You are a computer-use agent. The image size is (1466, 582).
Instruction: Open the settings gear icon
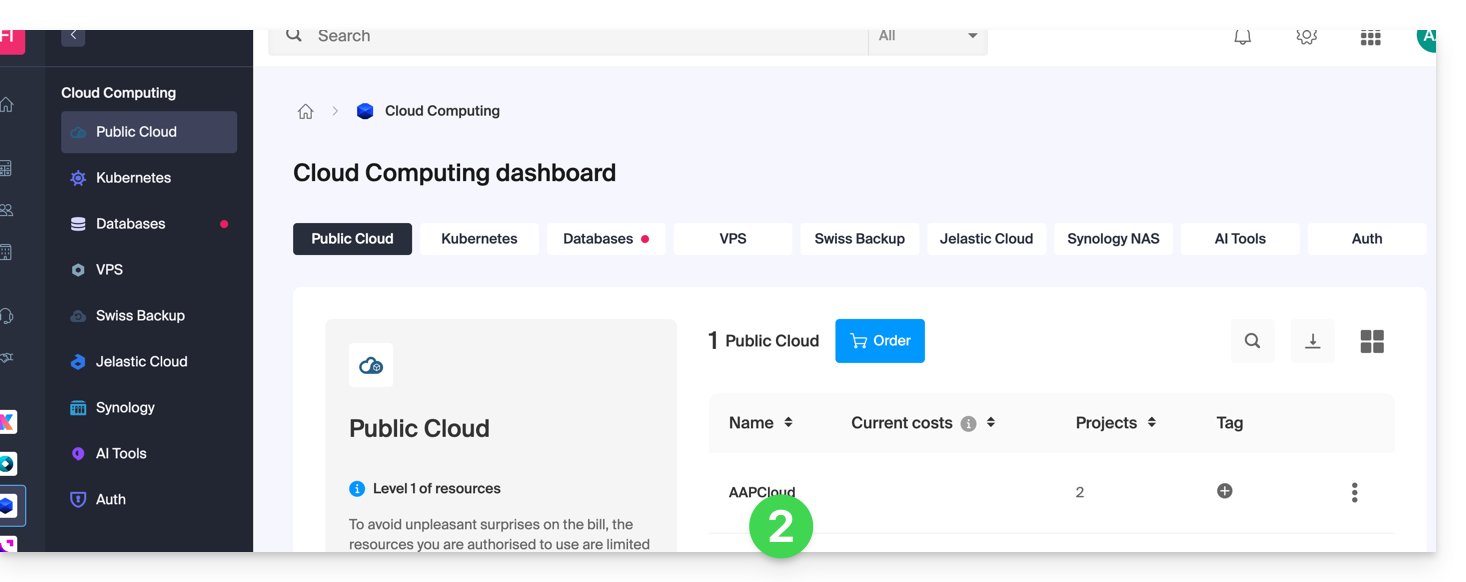tap(1306, 37)
